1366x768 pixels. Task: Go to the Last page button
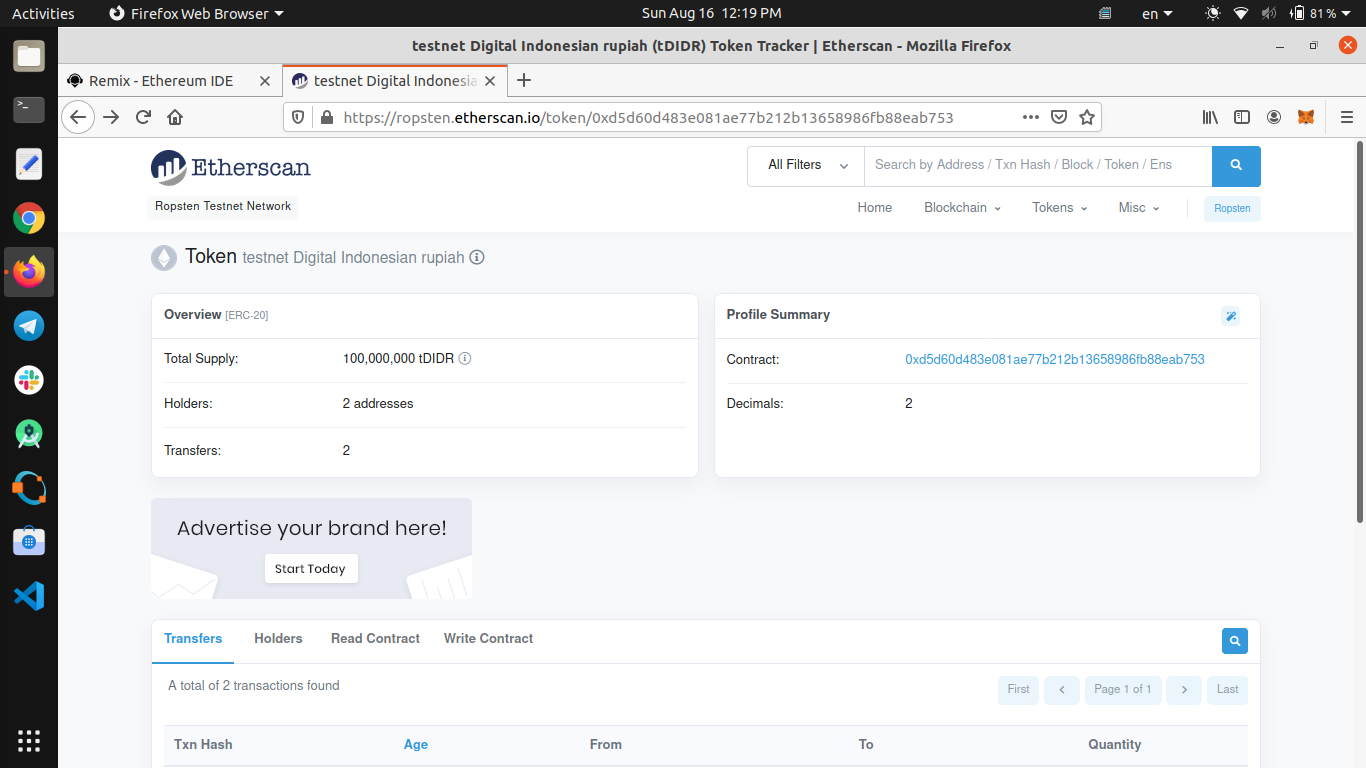tap(1228, 690)
